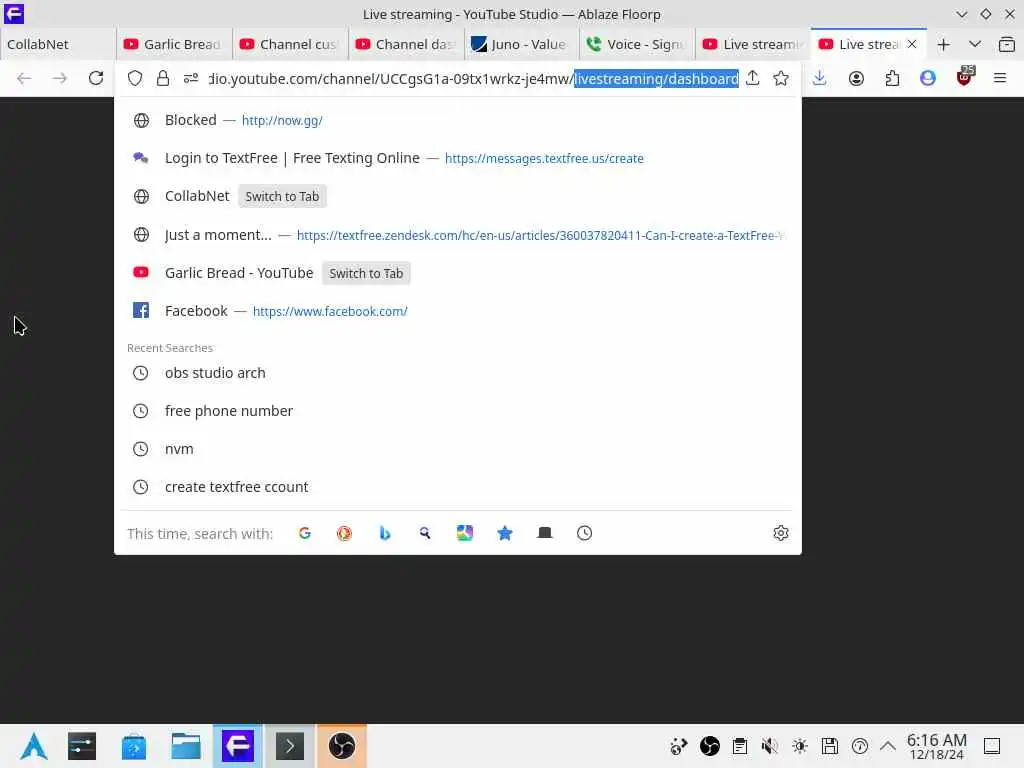Switch to the Garlic Bread tab
Screen dimensions: 1024x768
(174, 44)
